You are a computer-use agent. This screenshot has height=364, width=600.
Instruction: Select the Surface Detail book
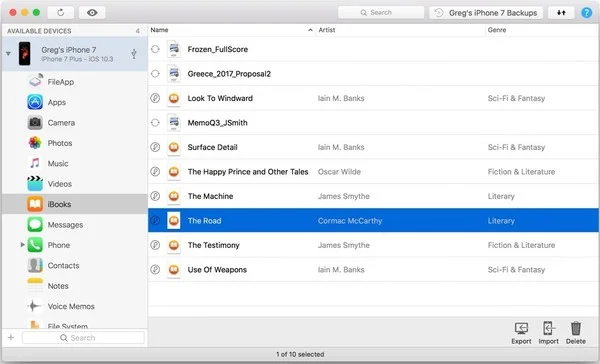point(373,147)
